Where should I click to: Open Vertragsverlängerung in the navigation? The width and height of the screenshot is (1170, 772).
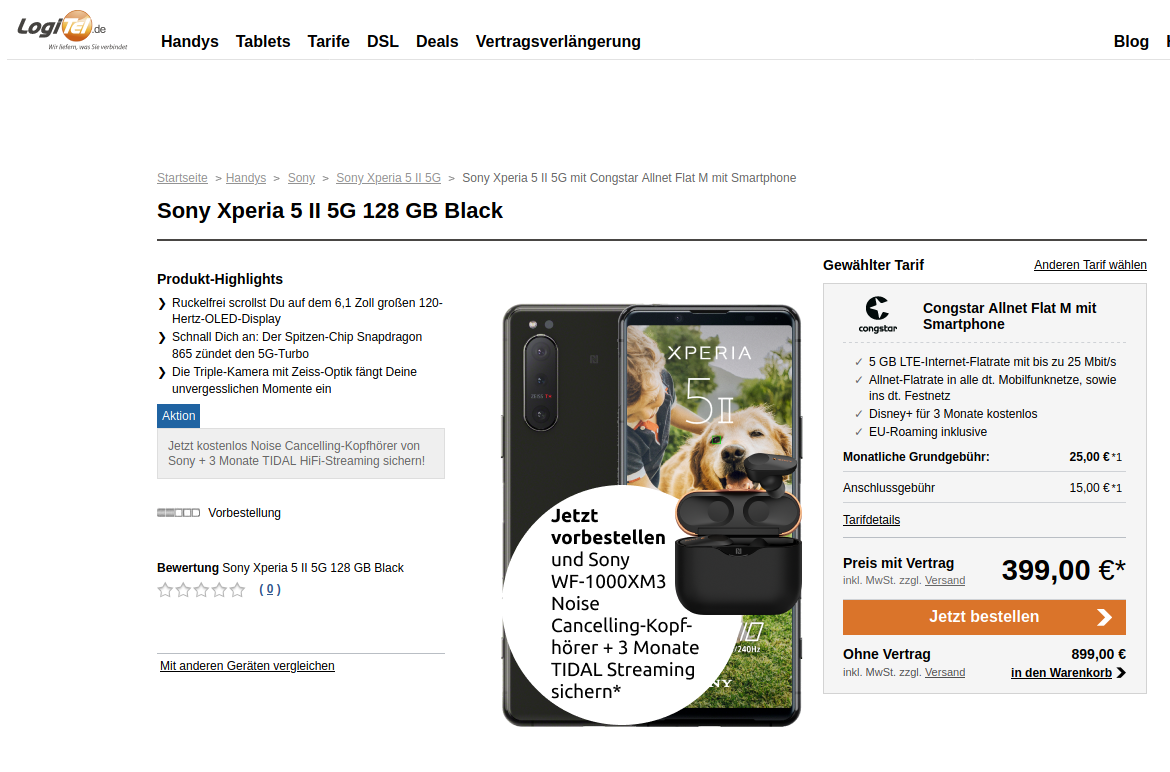558,42
